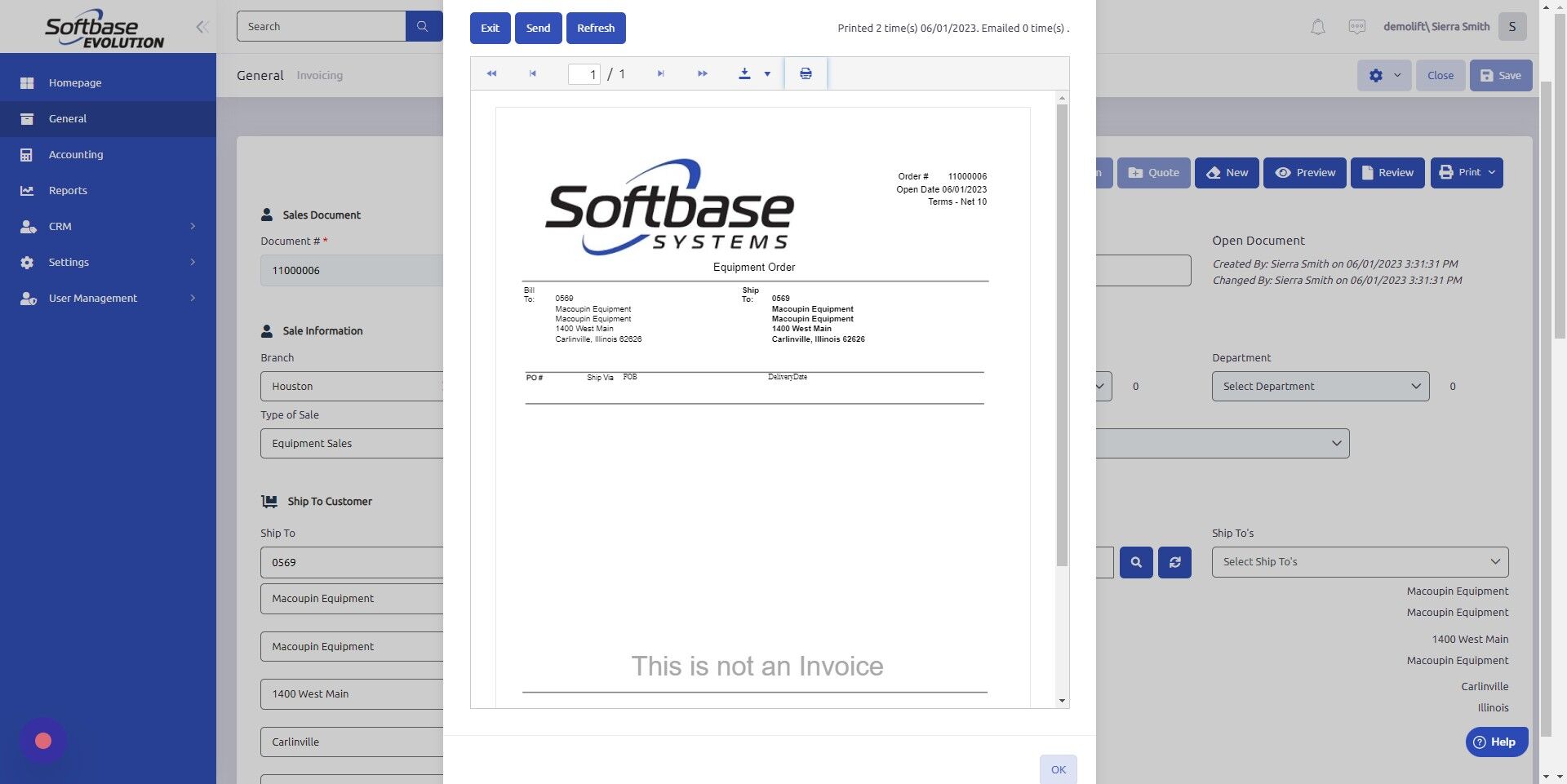This screenshot has height=784, width=1567.
Task: Confirm with the OK button
Action: [1059, 769]
